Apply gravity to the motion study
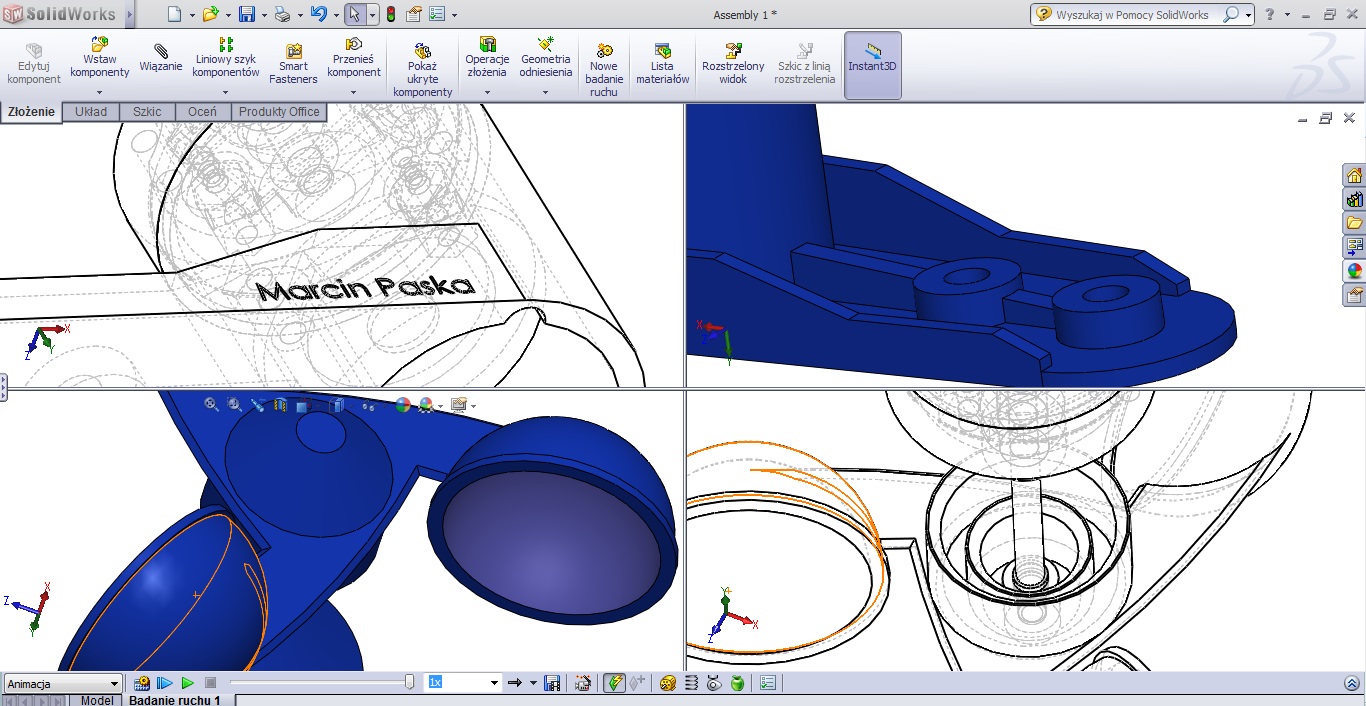The height and width of the screenshot is (706, 1366). [x=738, y=682]
